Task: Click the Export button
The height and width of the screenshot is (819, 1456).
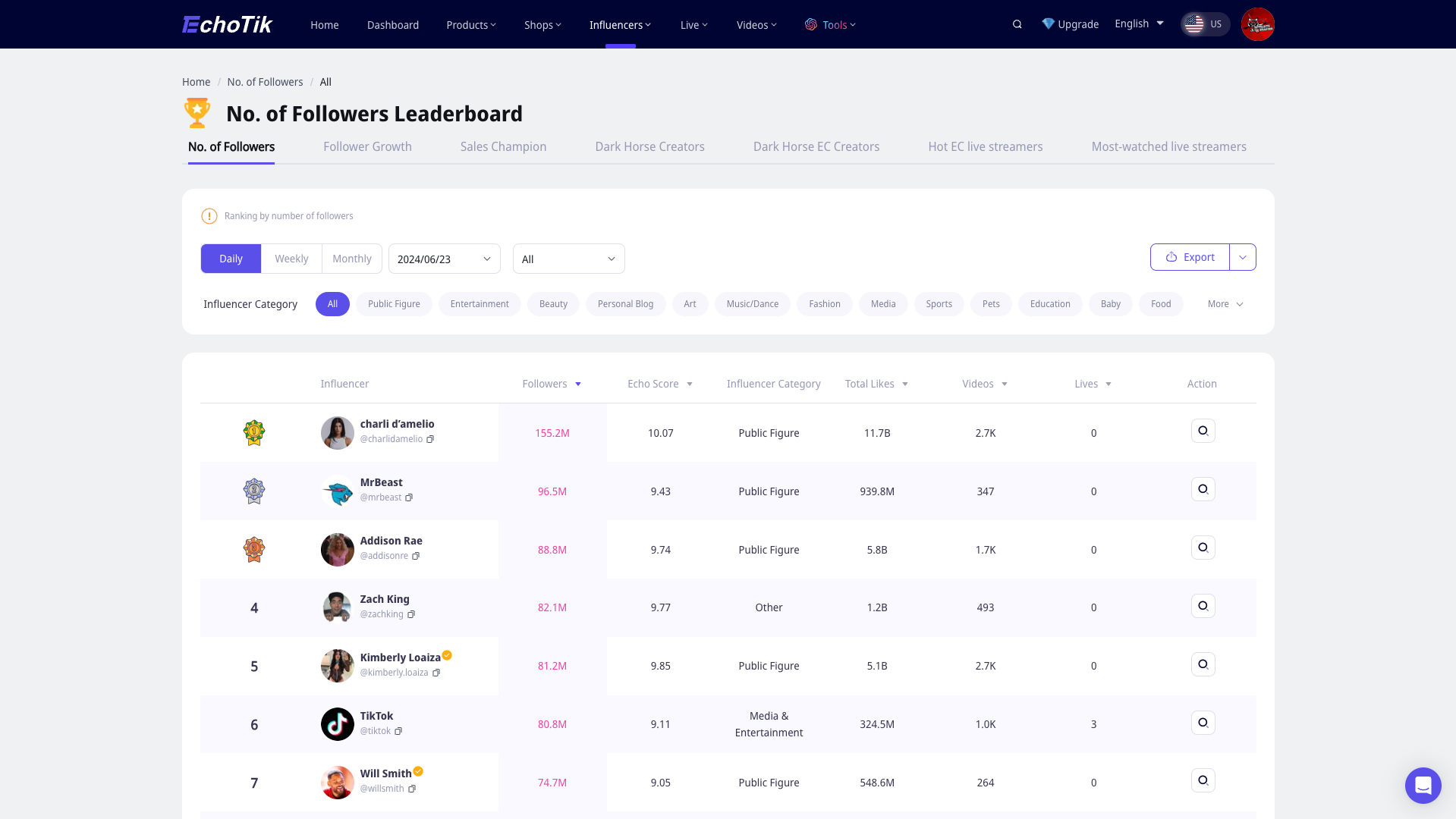Action: point(1190,257)
